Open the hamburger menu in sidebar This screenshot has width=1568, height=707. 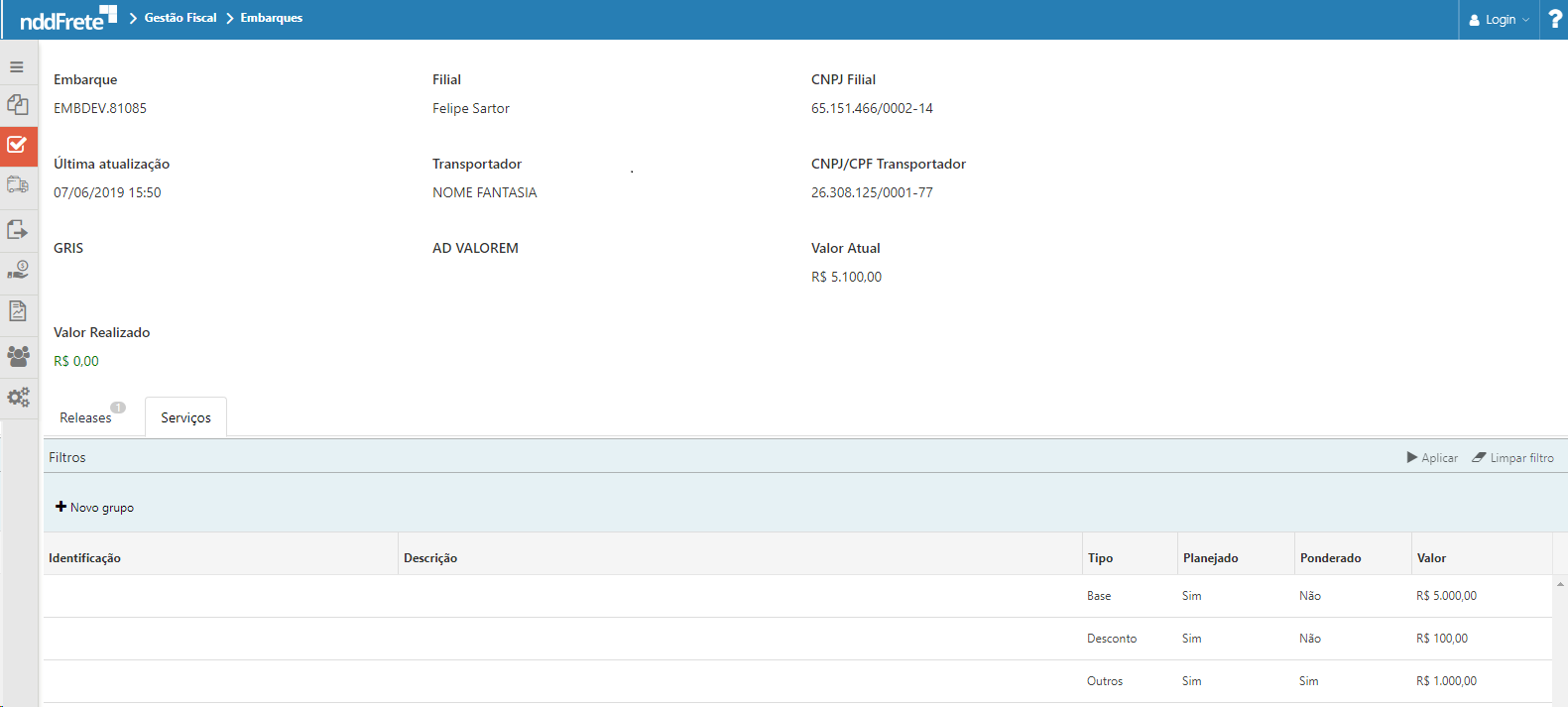click(x=17, y=67)
